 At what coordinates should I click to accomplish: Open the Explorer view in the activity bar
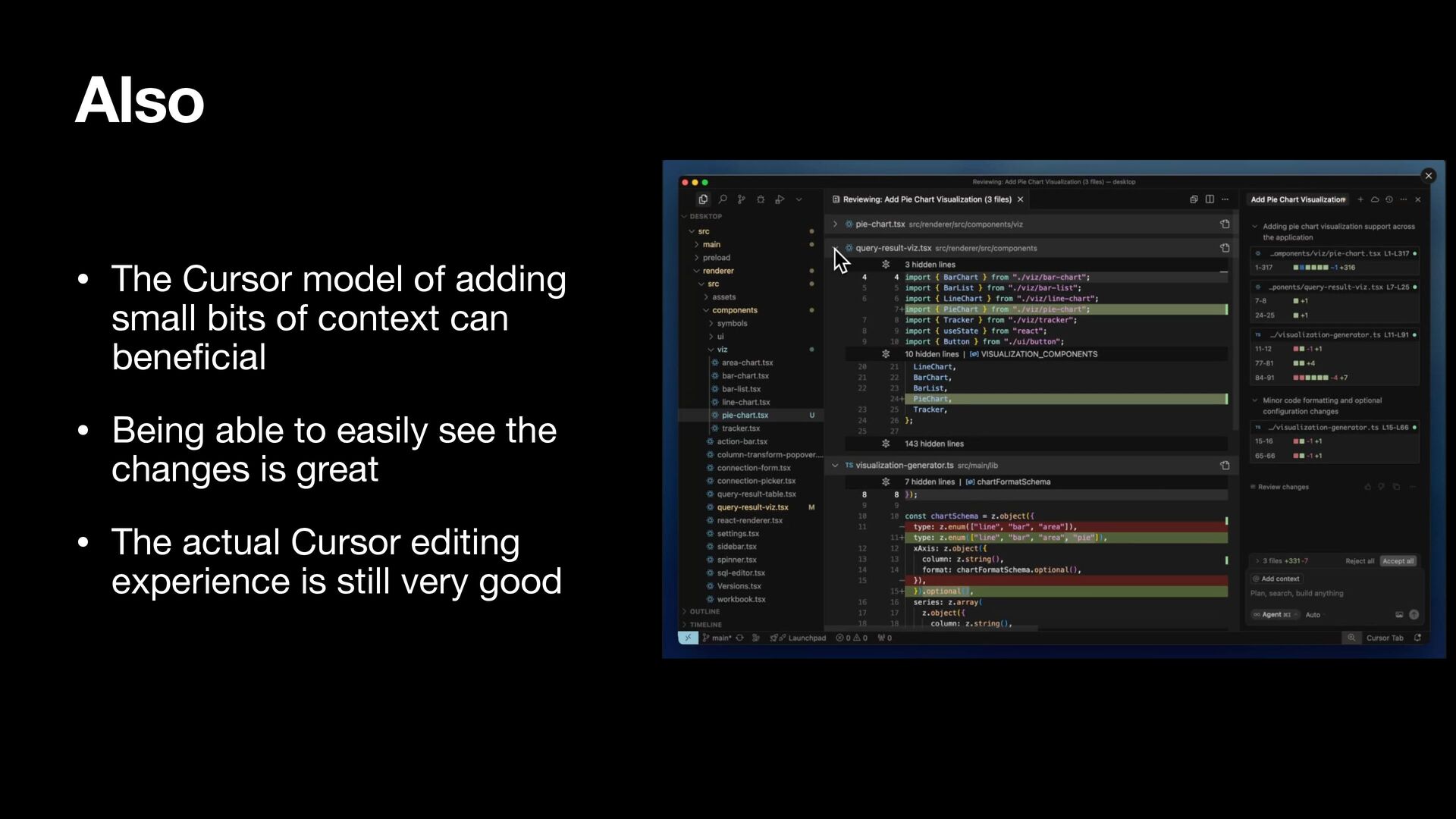point(703,199)
